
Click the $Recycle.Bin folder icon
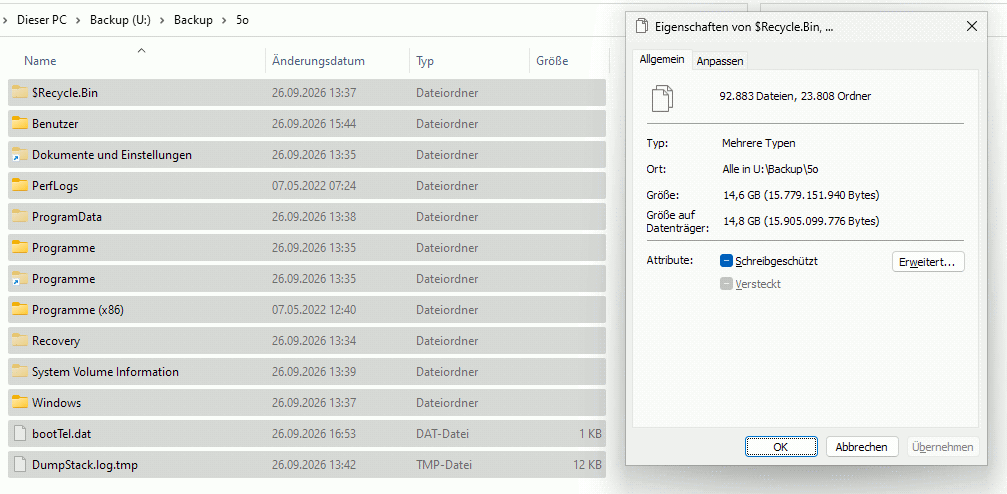click(x=20, y=93)
